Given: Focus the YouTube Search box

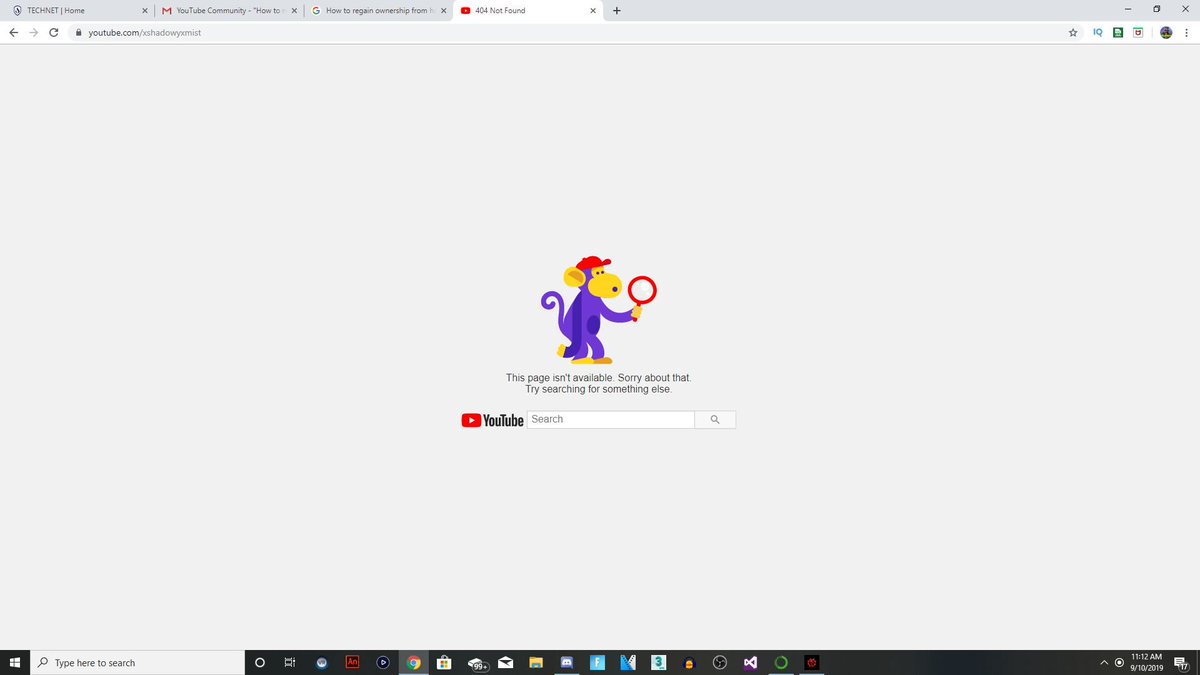Looking at the screenshot, I should [x=610, y=420].
